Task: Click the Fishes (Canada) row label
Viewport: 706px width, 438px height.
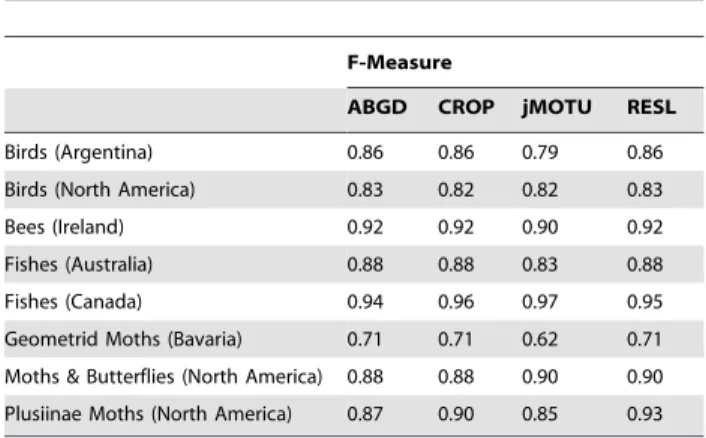Action: click(x=73, y=302)
